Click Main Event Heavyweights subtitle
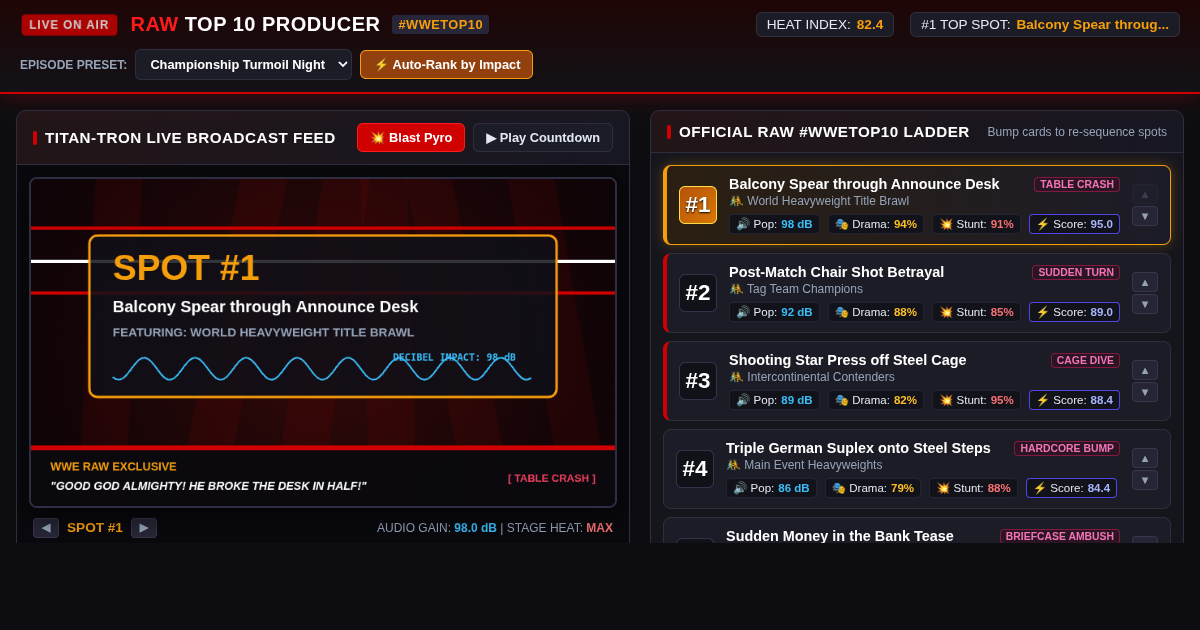Viewport: 1200px width, 630px height. point(804,465)
